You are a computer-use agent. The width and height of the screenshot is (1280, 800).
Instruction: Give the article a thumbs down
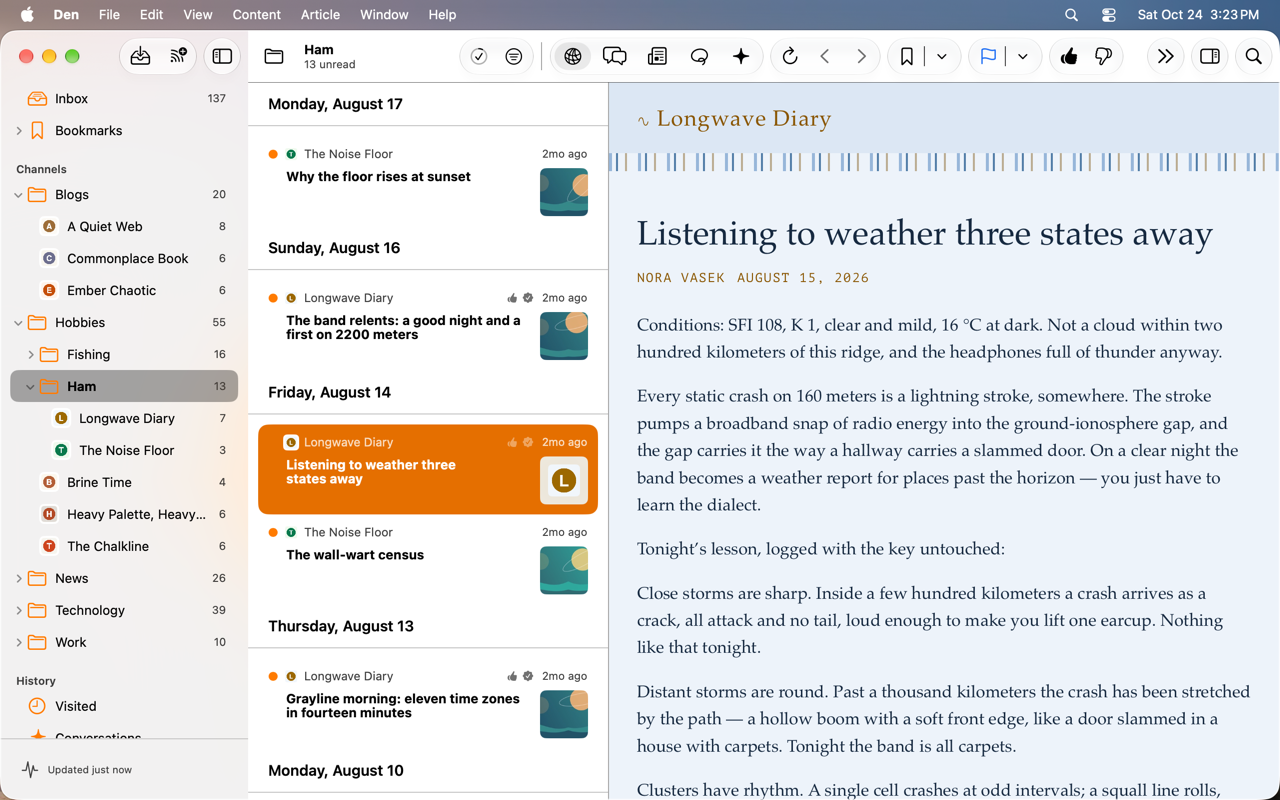click(x=1104, y=57)
